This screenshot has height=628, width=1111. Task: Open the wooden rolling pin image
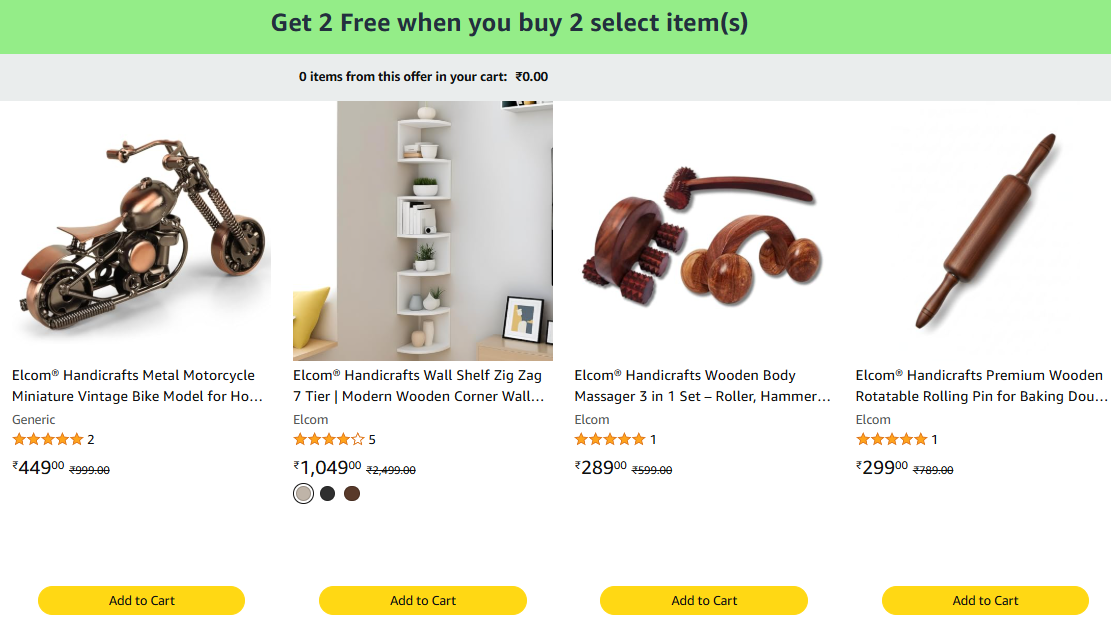pyautogui.click(x=985, y=231)
